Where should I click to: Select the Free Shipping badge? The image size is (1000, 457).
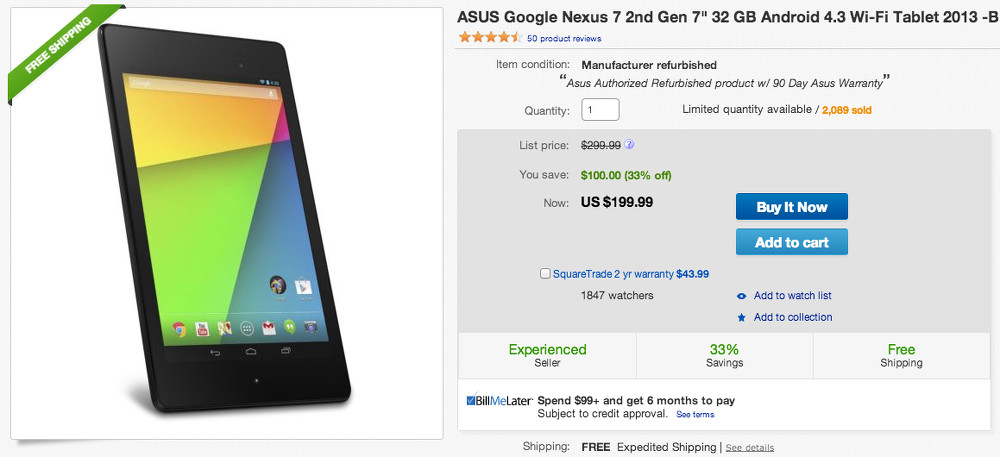tap(901, 355)
